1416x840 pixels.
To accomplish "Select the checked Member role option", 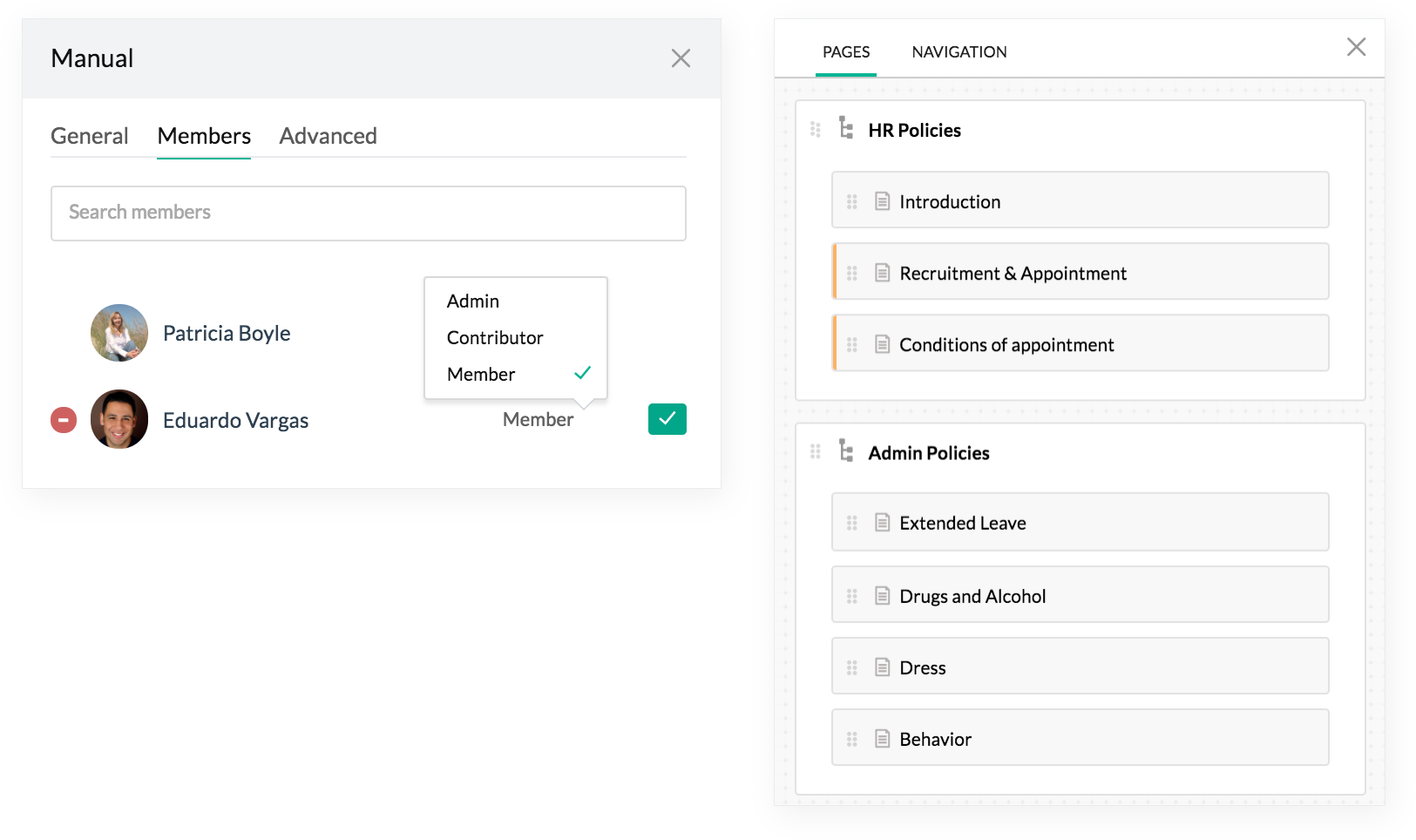I will coord(481,375).
